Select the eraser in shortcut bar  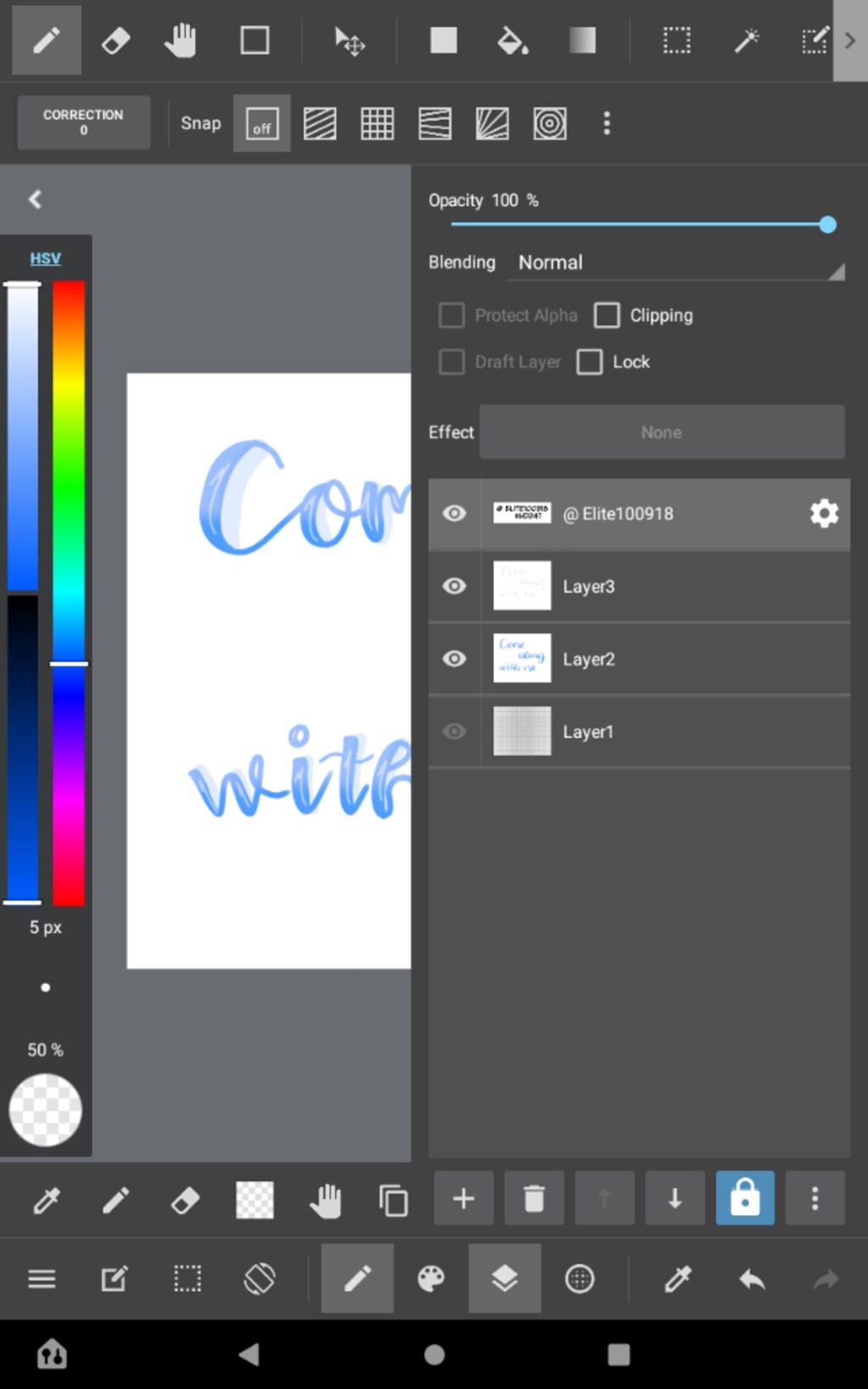click(x=185, y=1201)
